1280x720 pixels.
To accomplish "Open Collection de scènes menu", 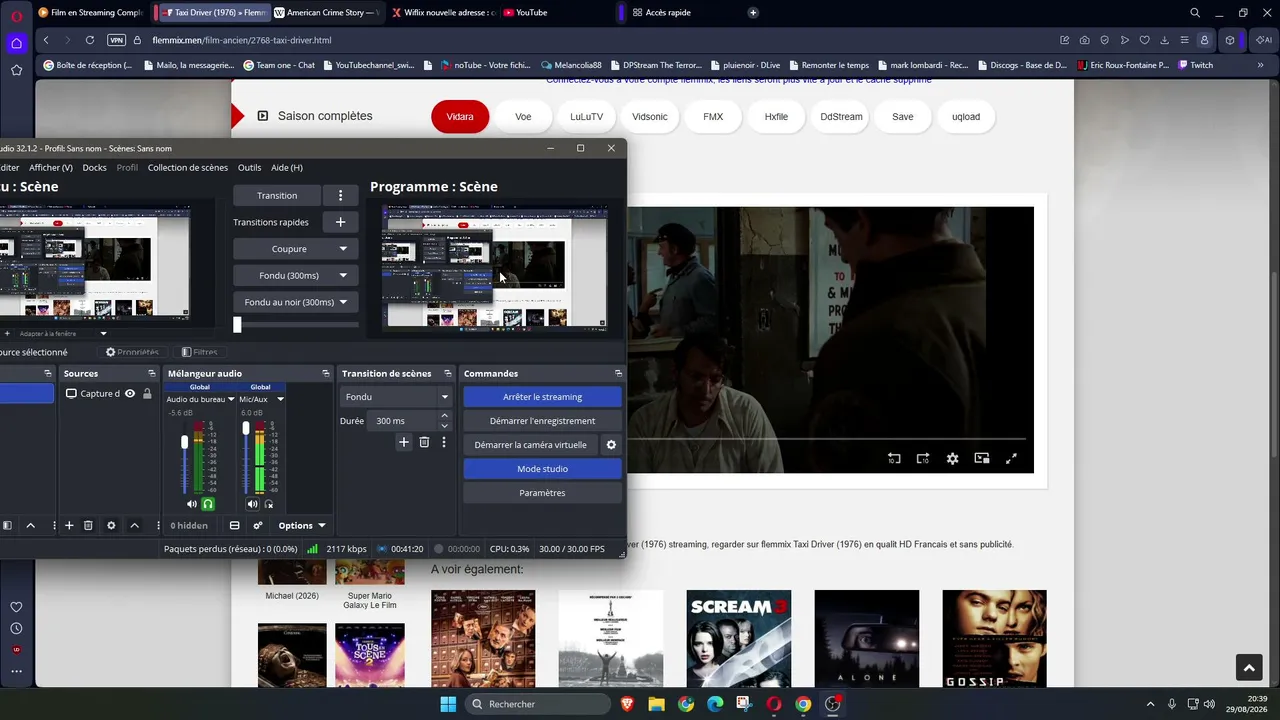I will coord(188,168).
